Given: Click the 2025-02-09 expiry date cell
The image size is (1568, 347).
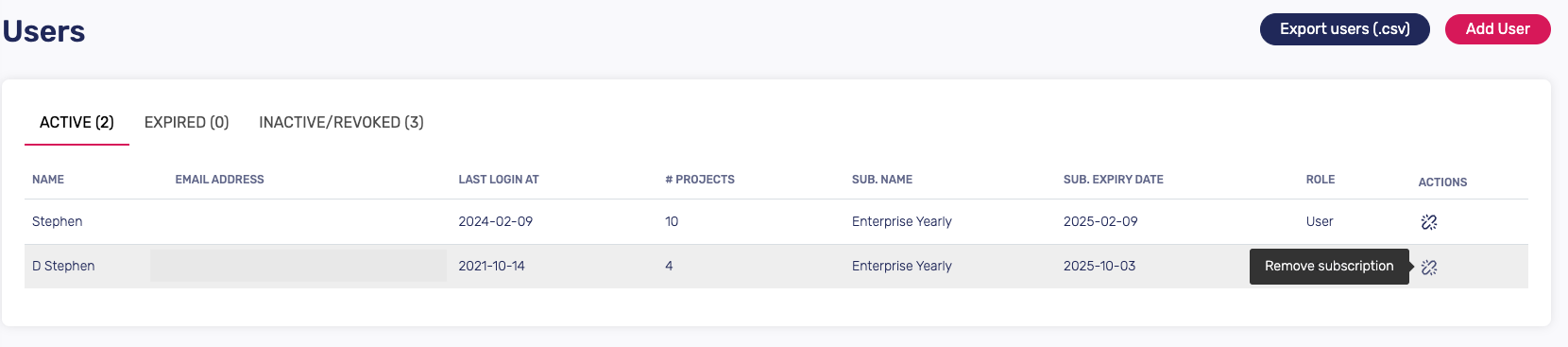Looking at the screenshot, I should [x=1100, y=222].
